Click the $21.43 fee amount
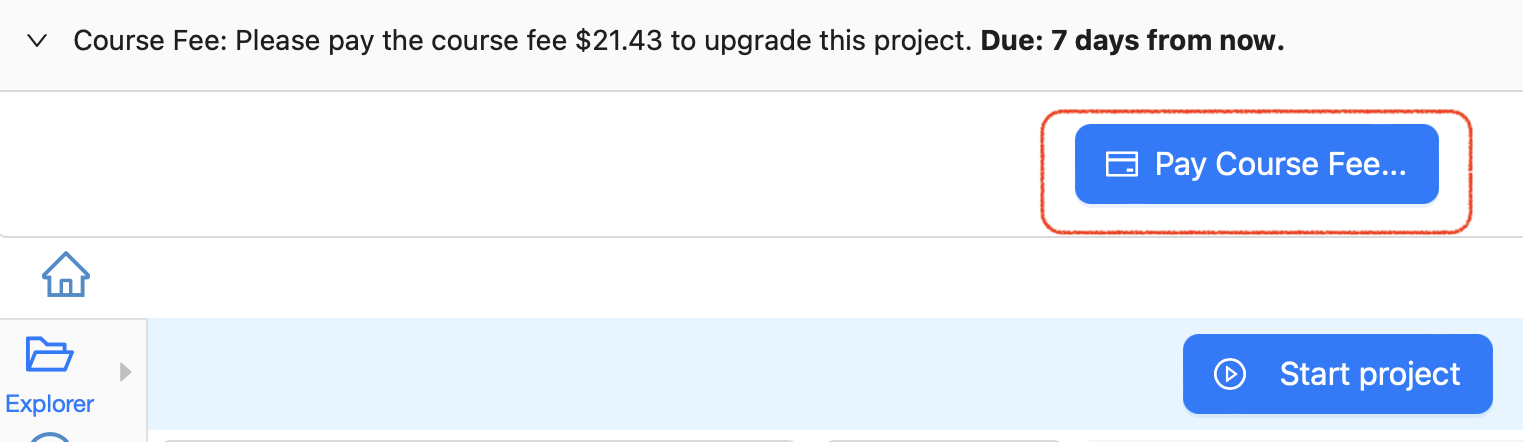This screenshot has height=442, width=1523. tap(619, 42)
